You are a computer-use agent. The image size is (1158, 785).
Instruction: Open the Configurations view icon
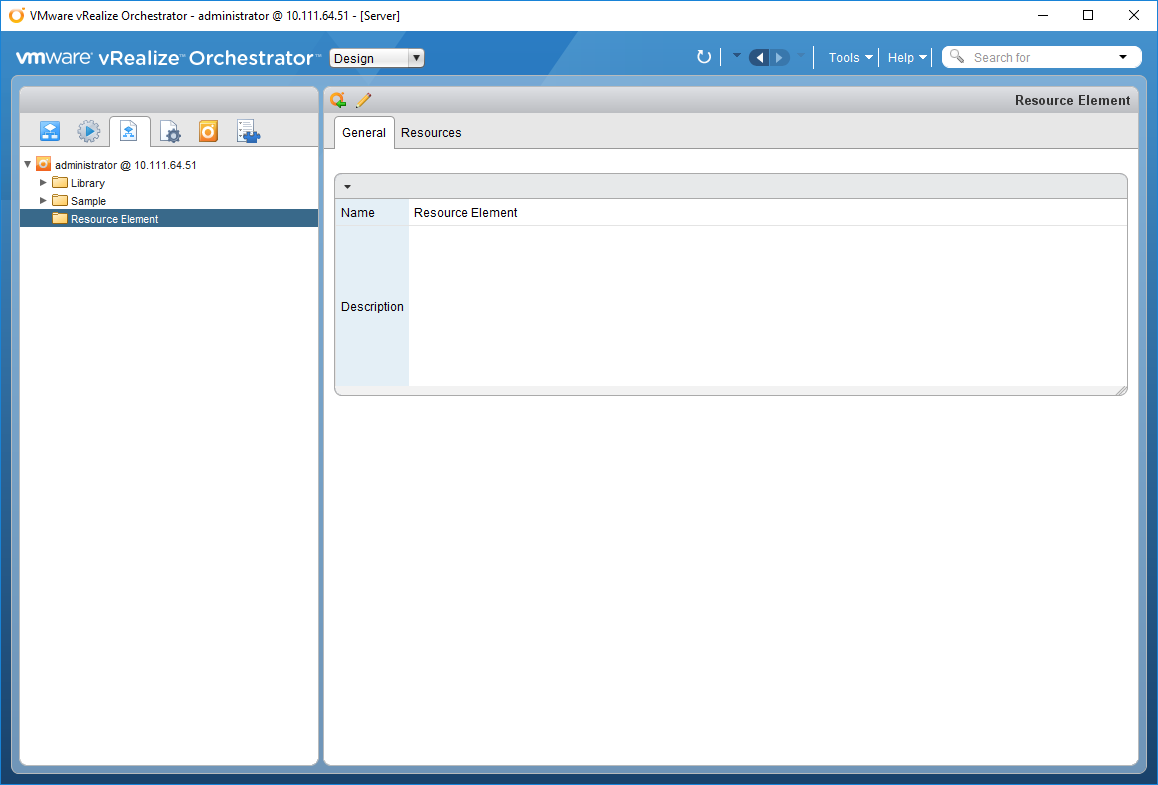(170, 131)
